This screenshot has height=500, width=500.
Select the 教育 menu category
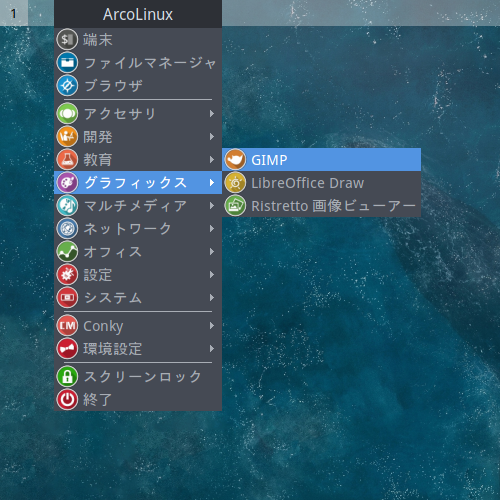(138, 160)
